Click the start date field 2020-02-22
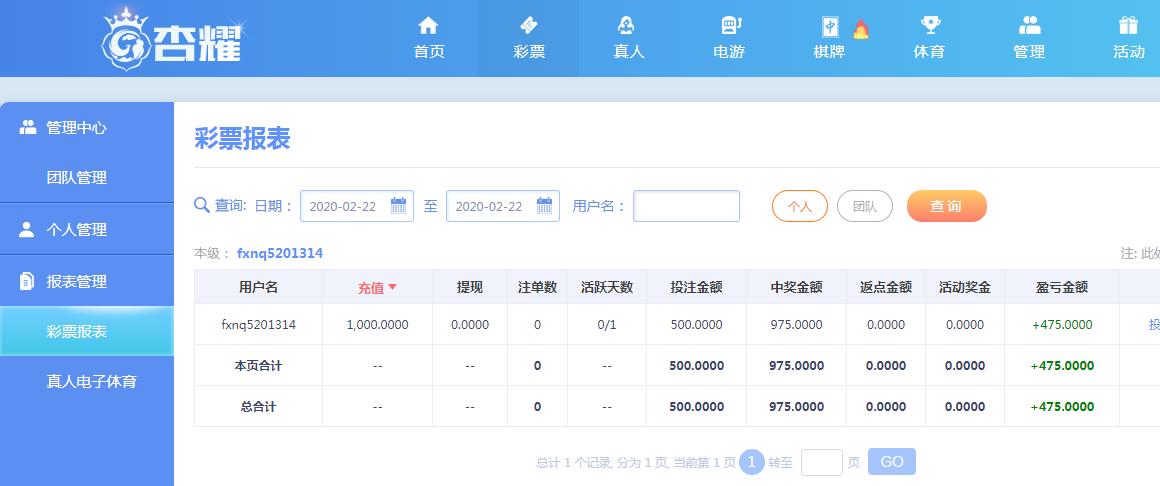The image size is (1160, 486). [x=357, y=206]
